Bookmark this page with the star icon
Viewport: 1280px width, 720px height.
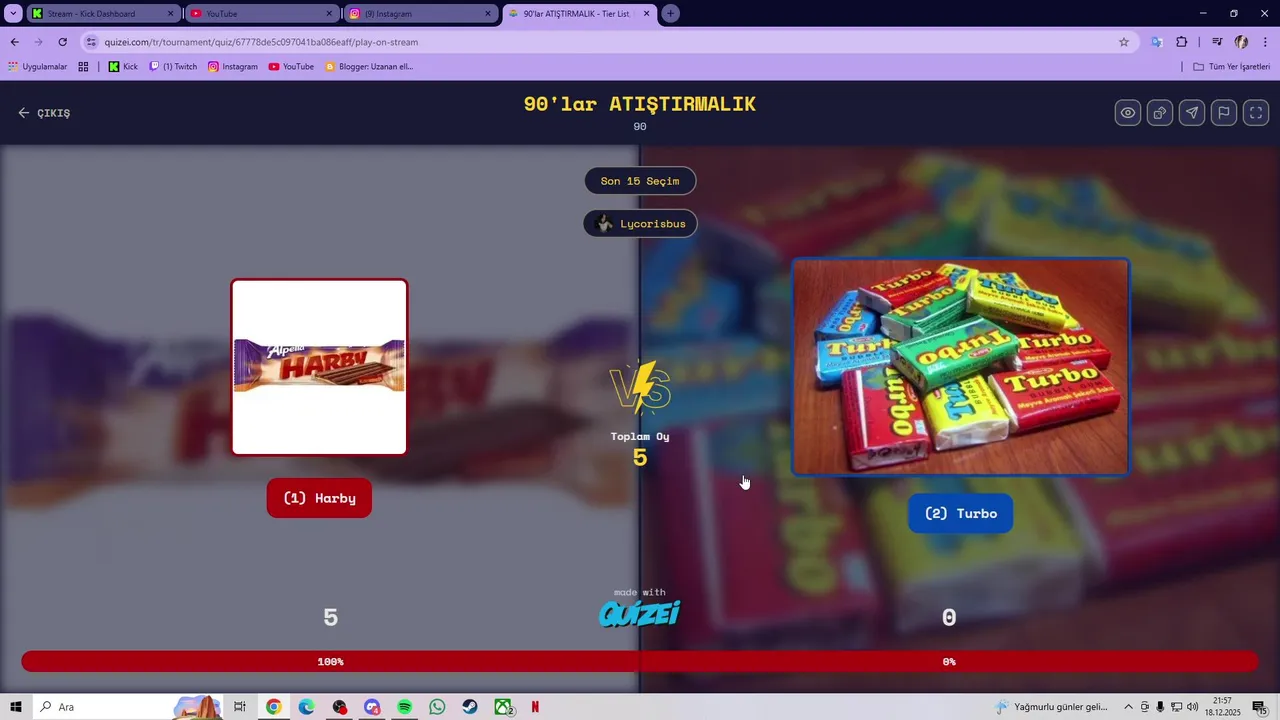pos(1124,42)
